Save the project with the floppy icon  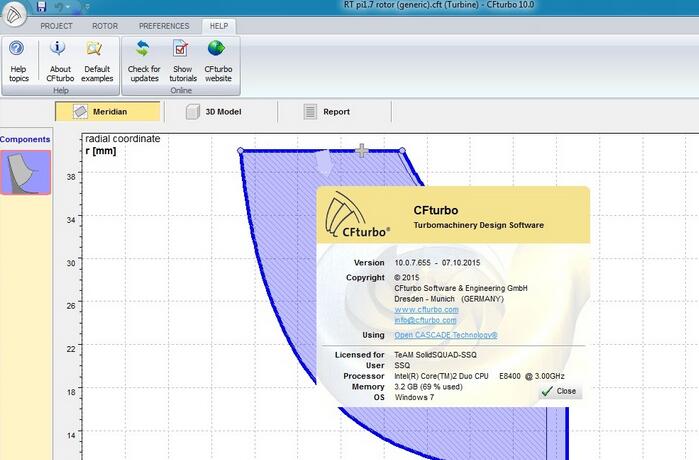(41, 6)
